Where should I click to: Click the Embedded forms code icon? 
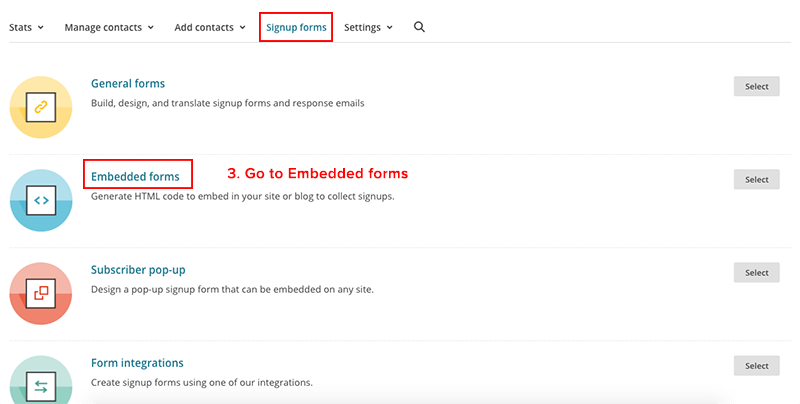coord(41,200)
